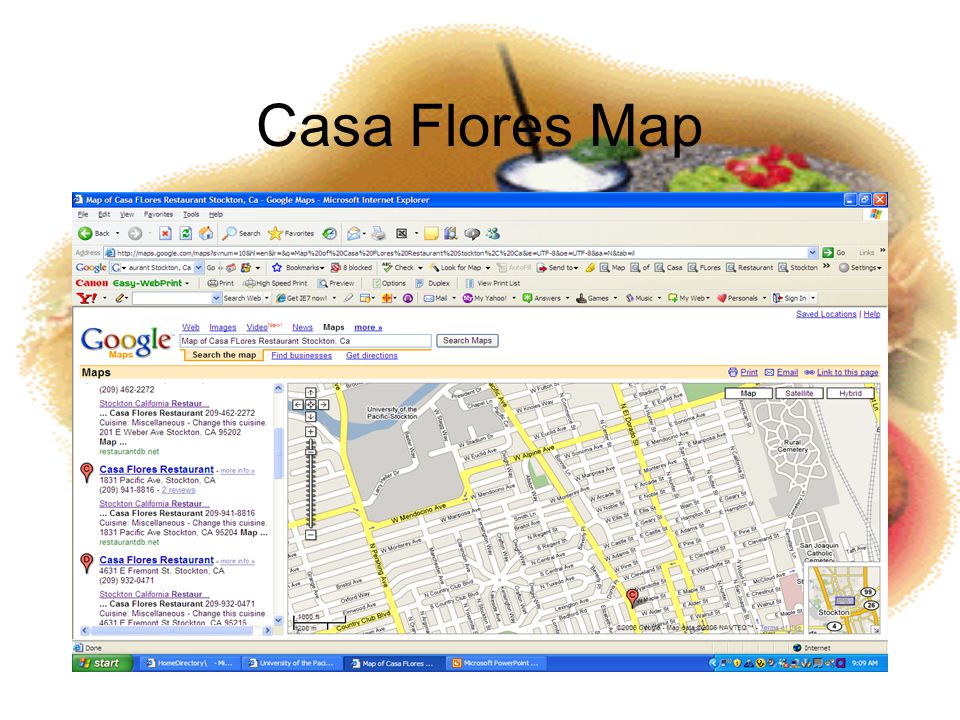Open the Search magnifier toolbar button

[241, 233]
